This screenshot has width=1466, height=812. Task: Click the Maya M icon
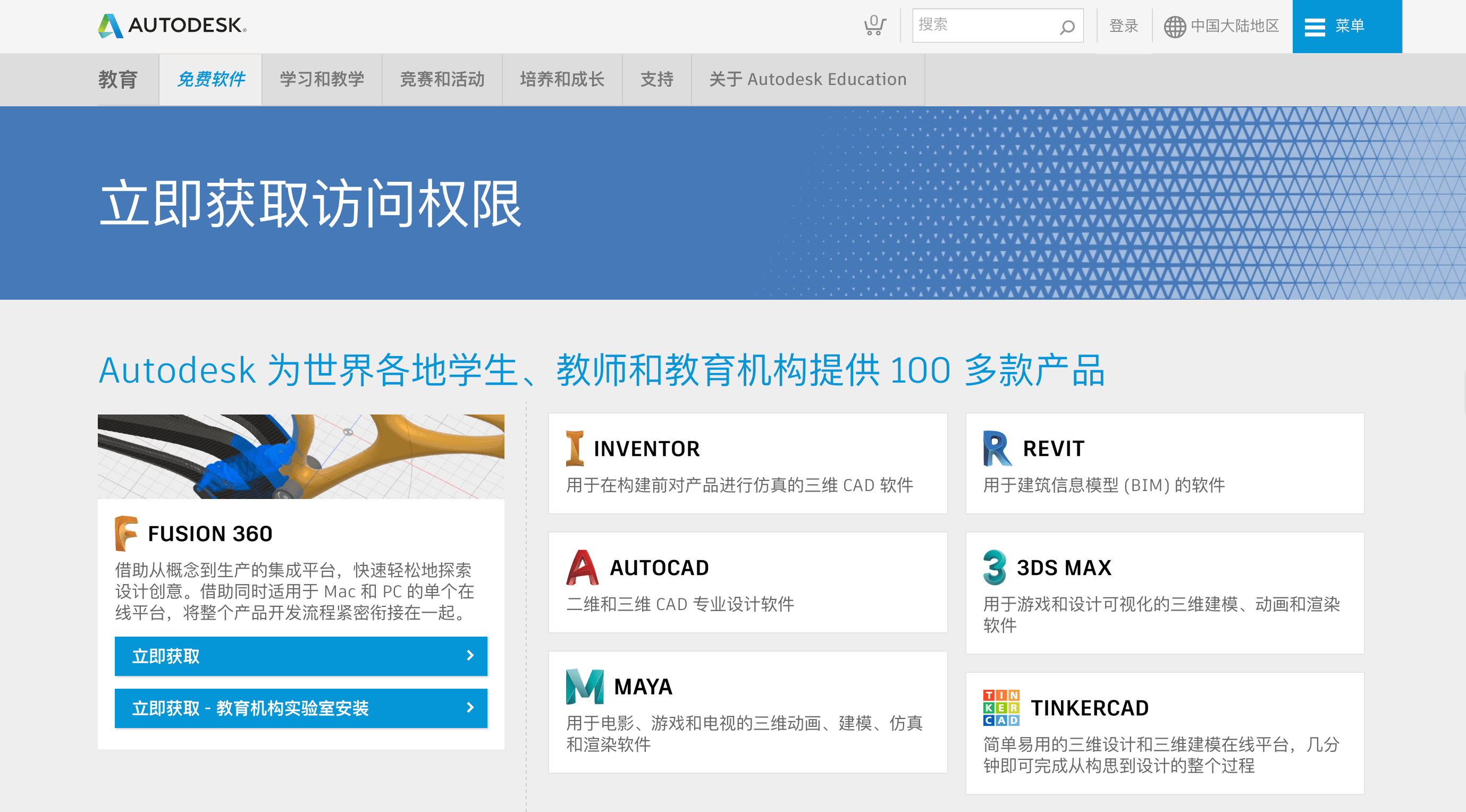(x=585, y=686)
